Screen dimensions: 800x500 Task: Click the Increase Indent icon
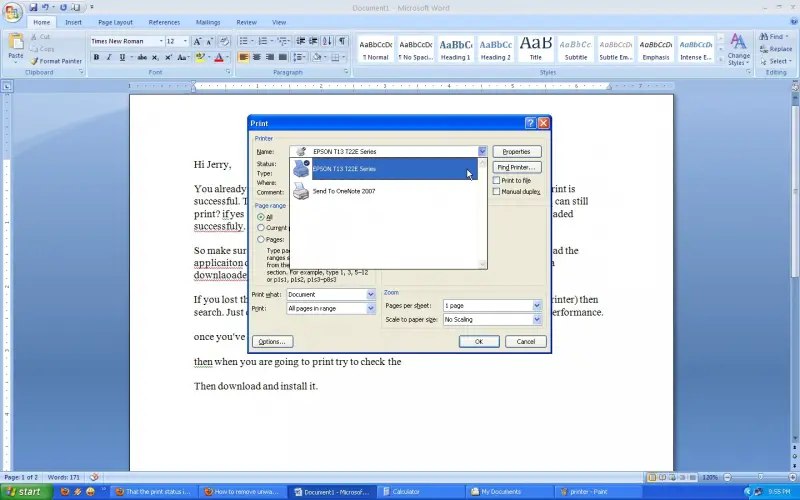[x=313, y=41]
